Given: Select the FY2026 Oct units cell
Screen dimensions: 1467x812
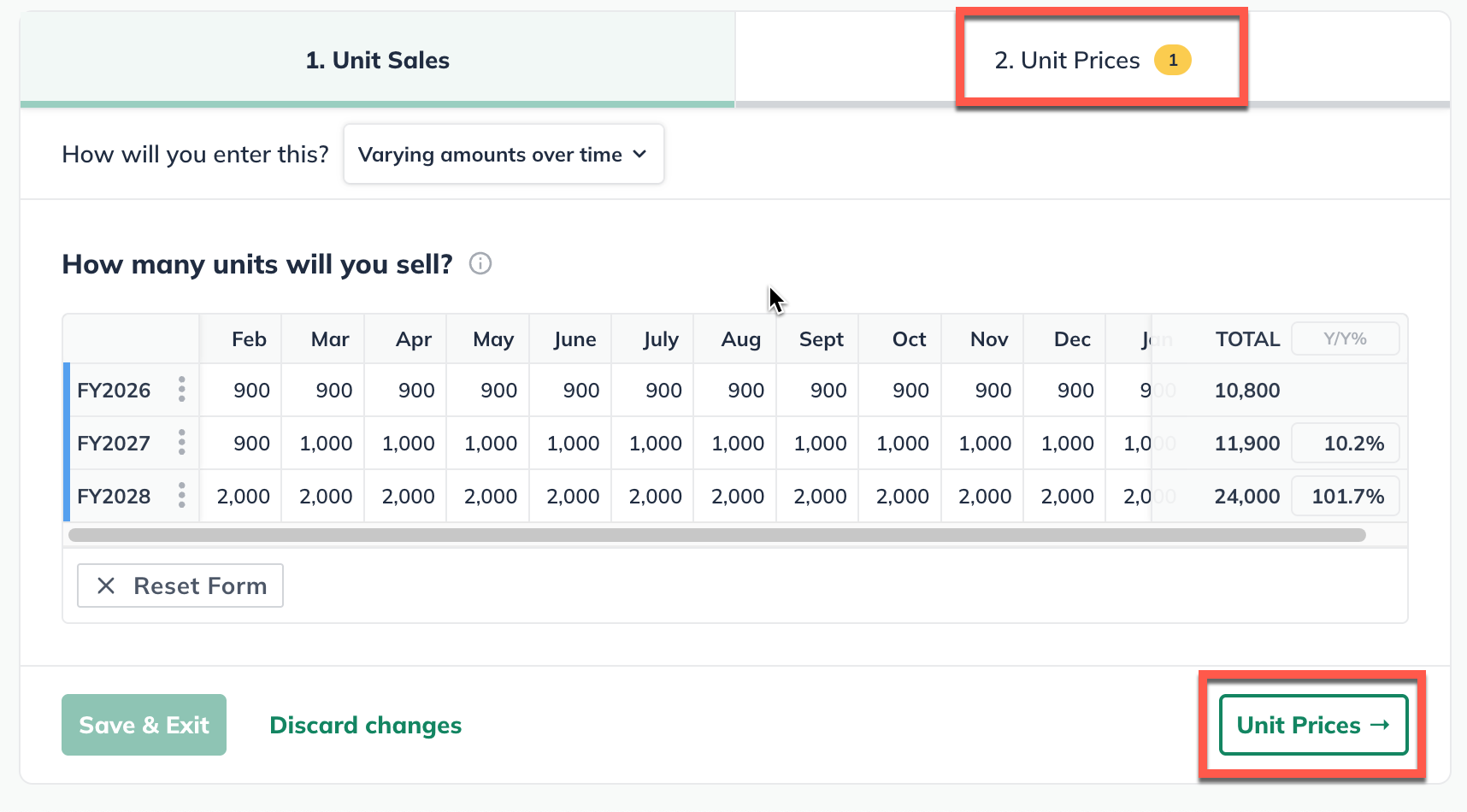Looking at the screenshot, I should (901, 391).
